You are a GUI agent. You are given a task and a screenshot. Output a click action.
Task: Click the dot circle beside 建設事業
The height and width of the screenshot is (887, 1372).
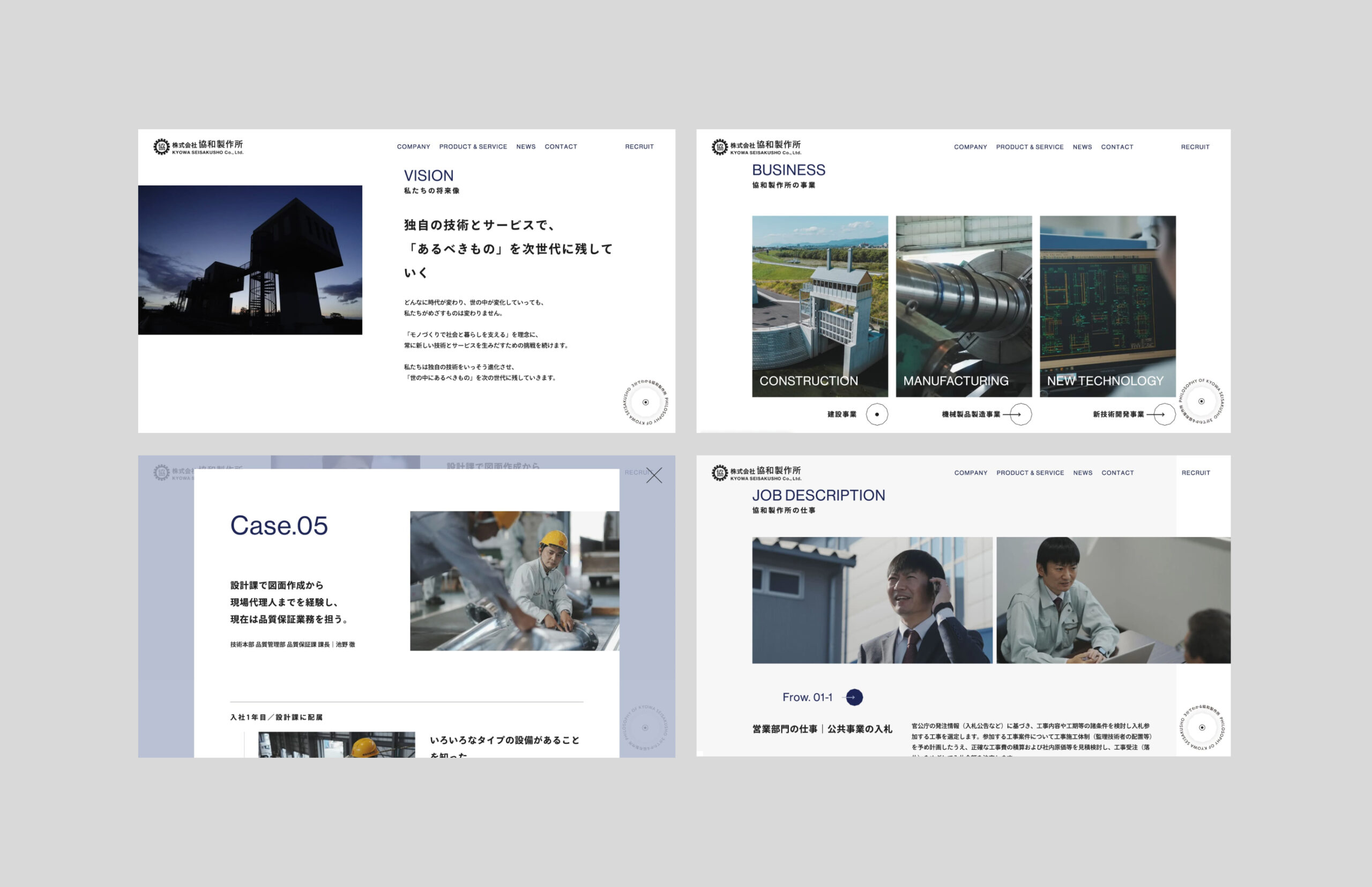877,414
